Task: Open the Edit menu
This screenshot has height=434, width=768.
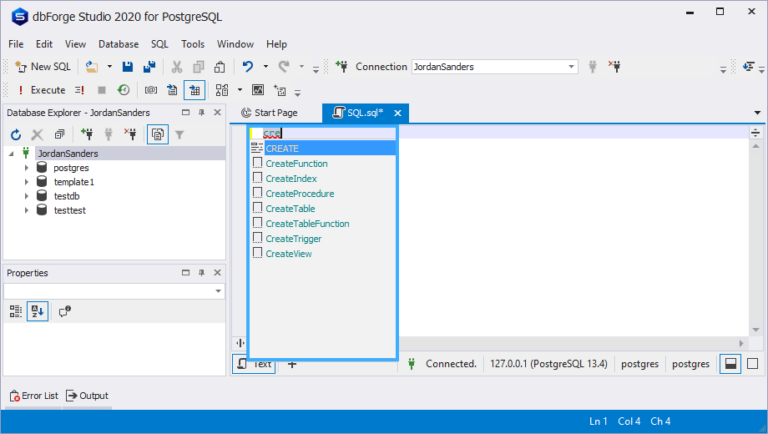Action: 44,44
